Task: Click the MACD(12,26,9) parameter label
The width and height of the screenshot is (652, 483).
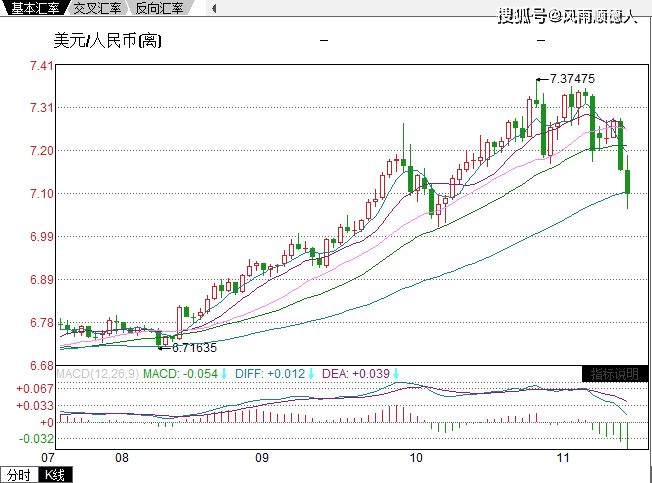Action: (98, 374)
